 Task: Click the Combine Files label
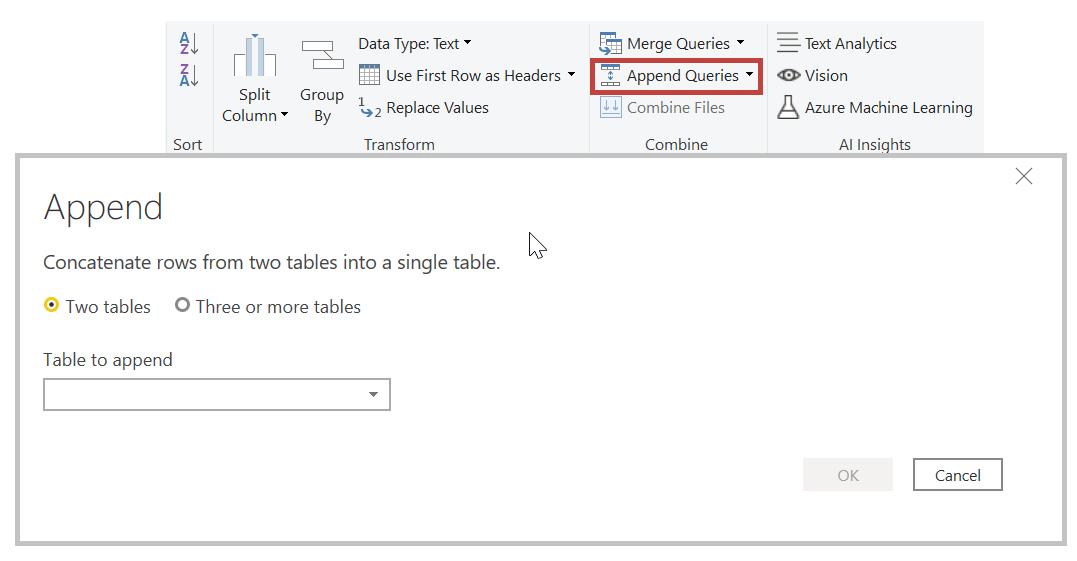tap(676, 108)
